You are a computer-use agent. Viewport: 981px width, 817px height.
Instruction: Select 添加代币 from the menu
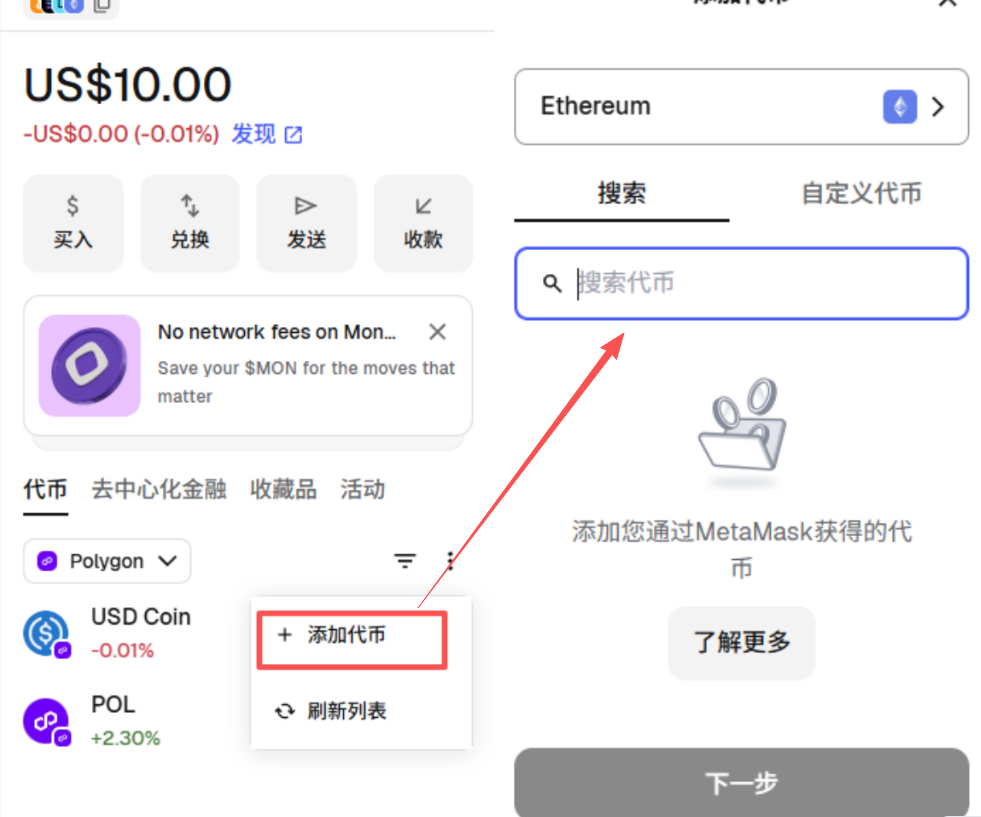(352, 635)
